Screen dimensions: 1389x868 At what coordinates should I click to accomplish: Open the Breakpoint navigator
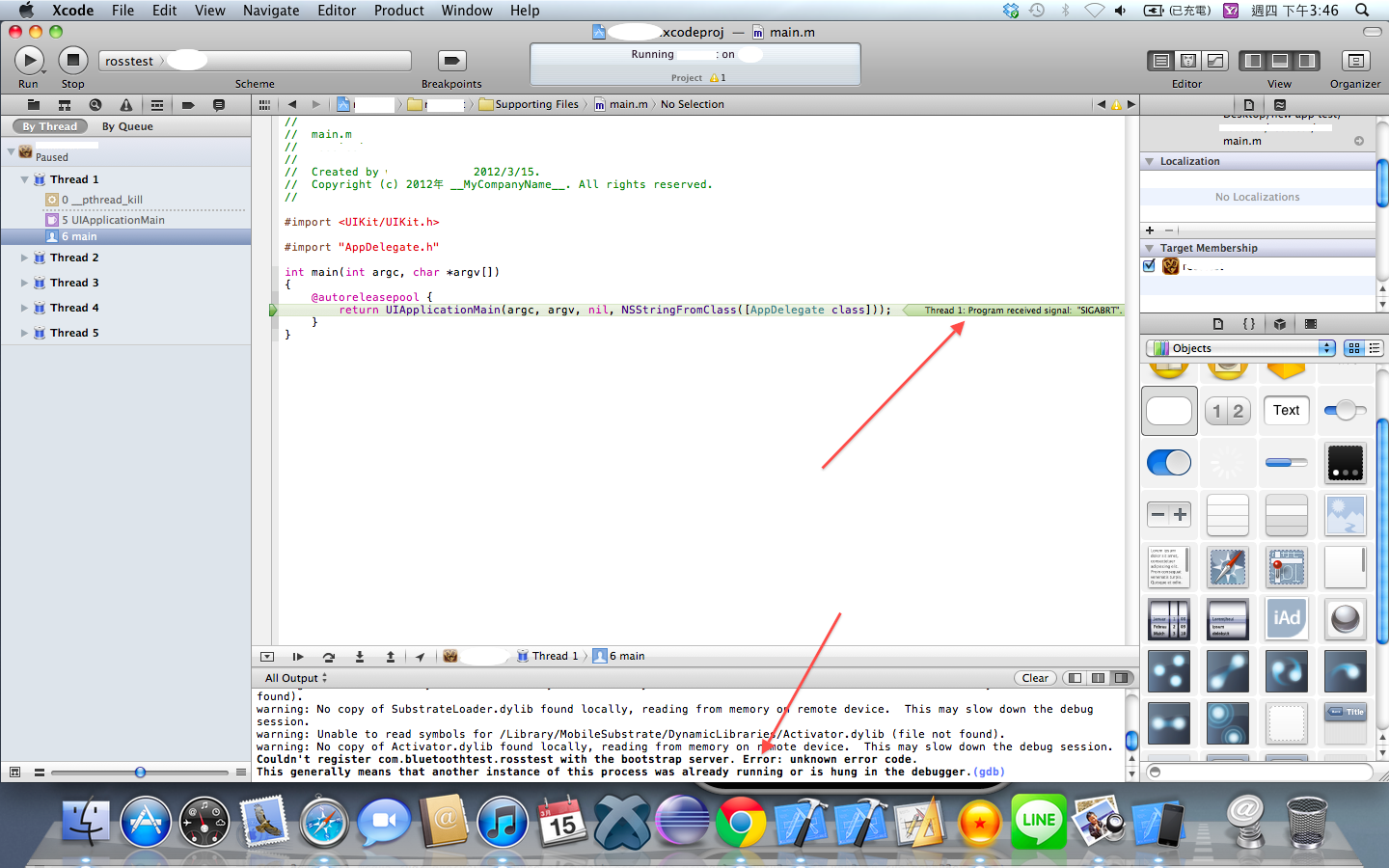coord(188,104)
